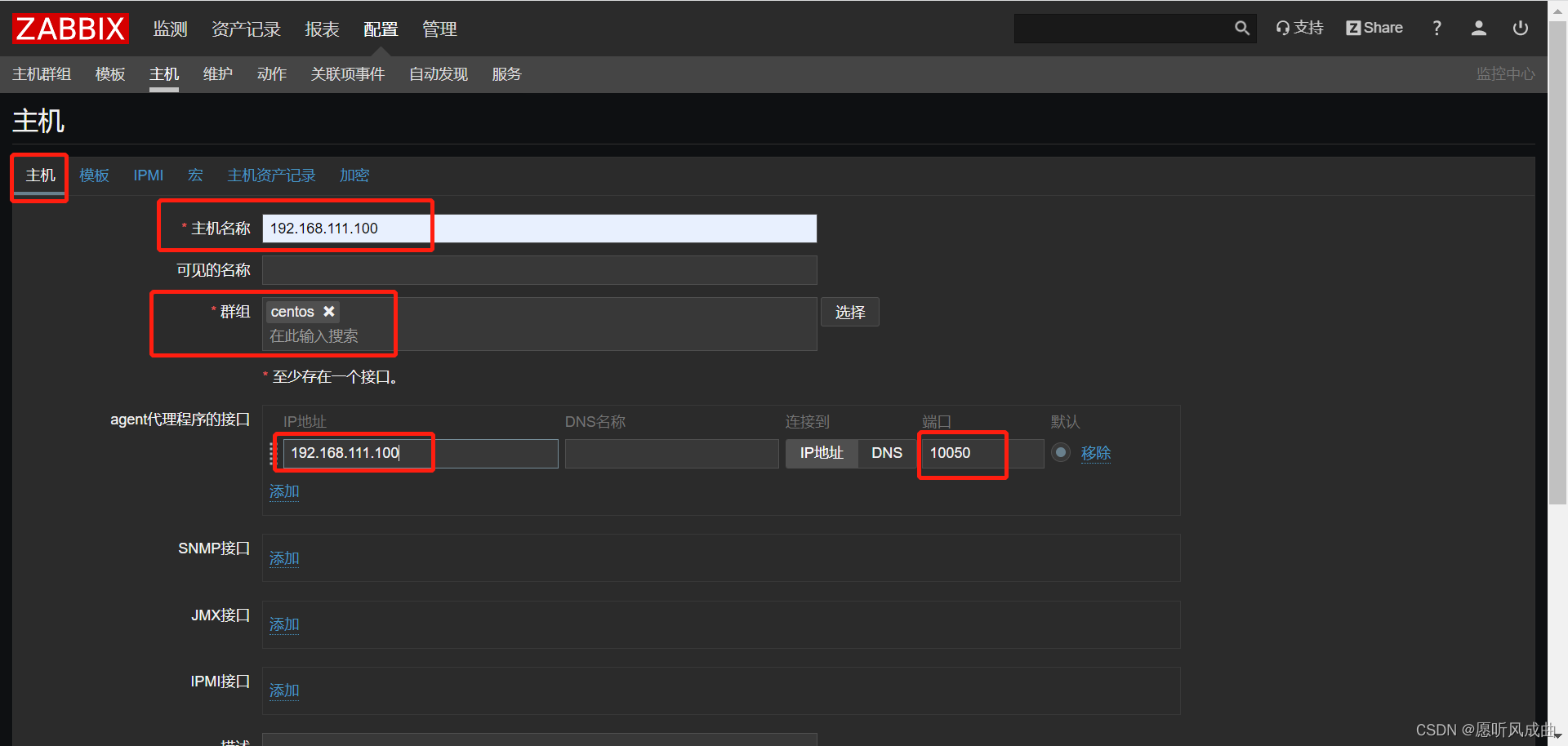Open the 支持 support link
The width and height of the screenshot is (1568, 746).
(x=1299, y=28)
